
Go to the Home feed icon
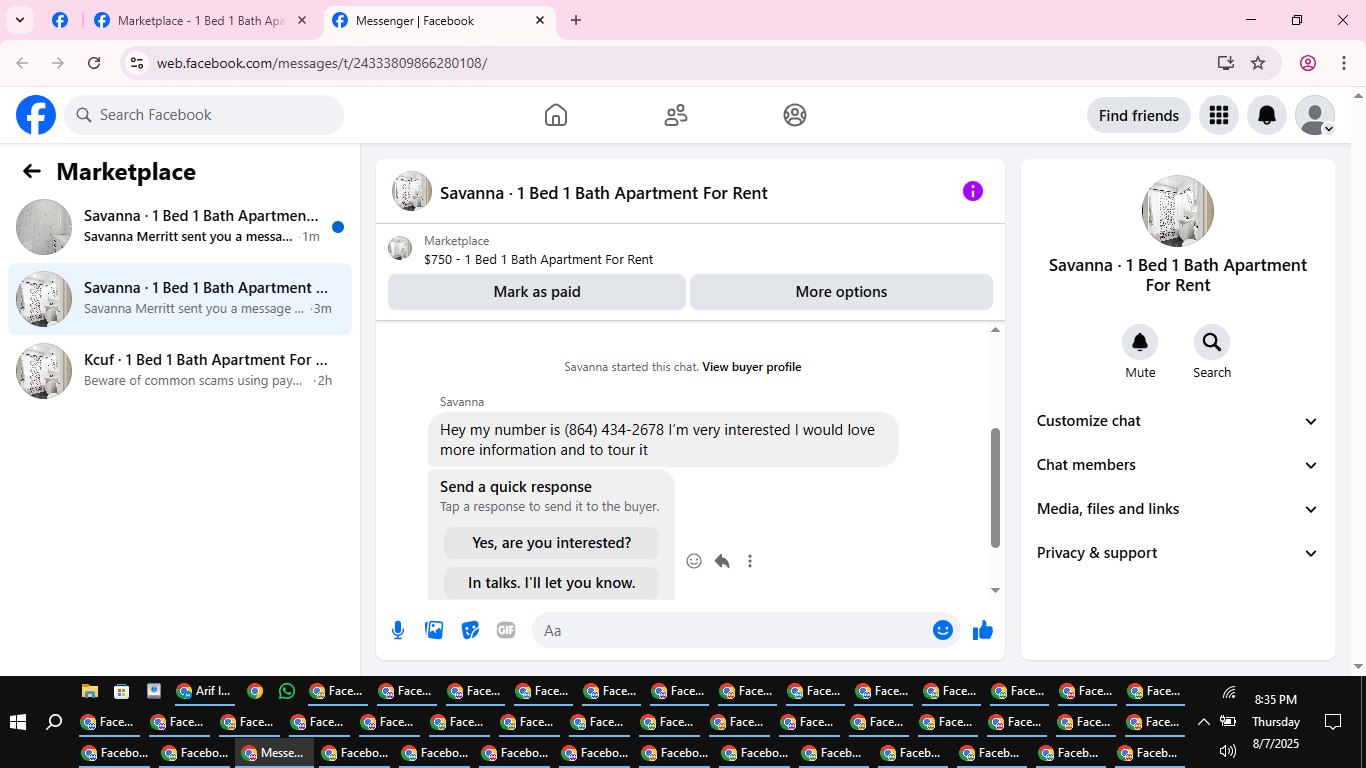coord(556,115)
